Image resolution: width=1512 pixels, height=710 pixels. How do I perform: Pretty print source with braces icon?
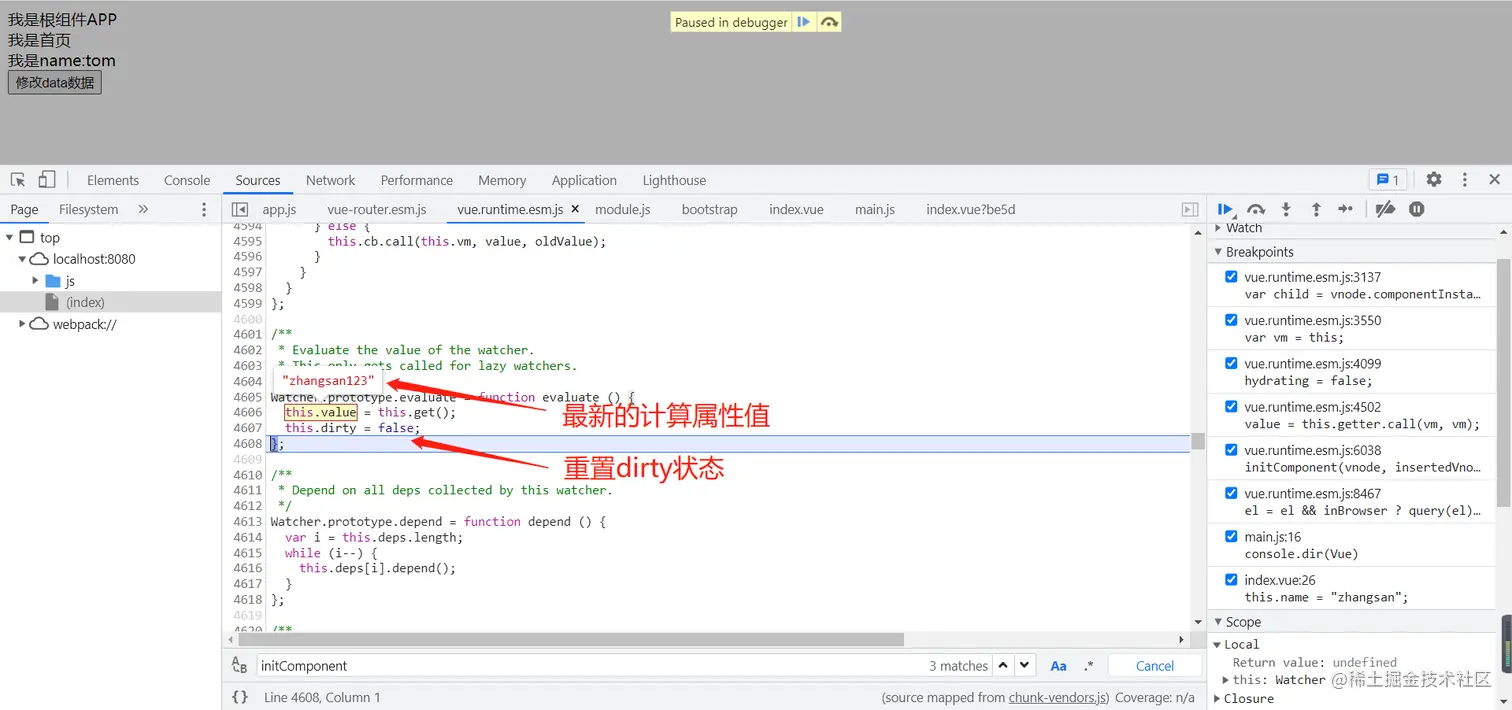tap(240, 697)
